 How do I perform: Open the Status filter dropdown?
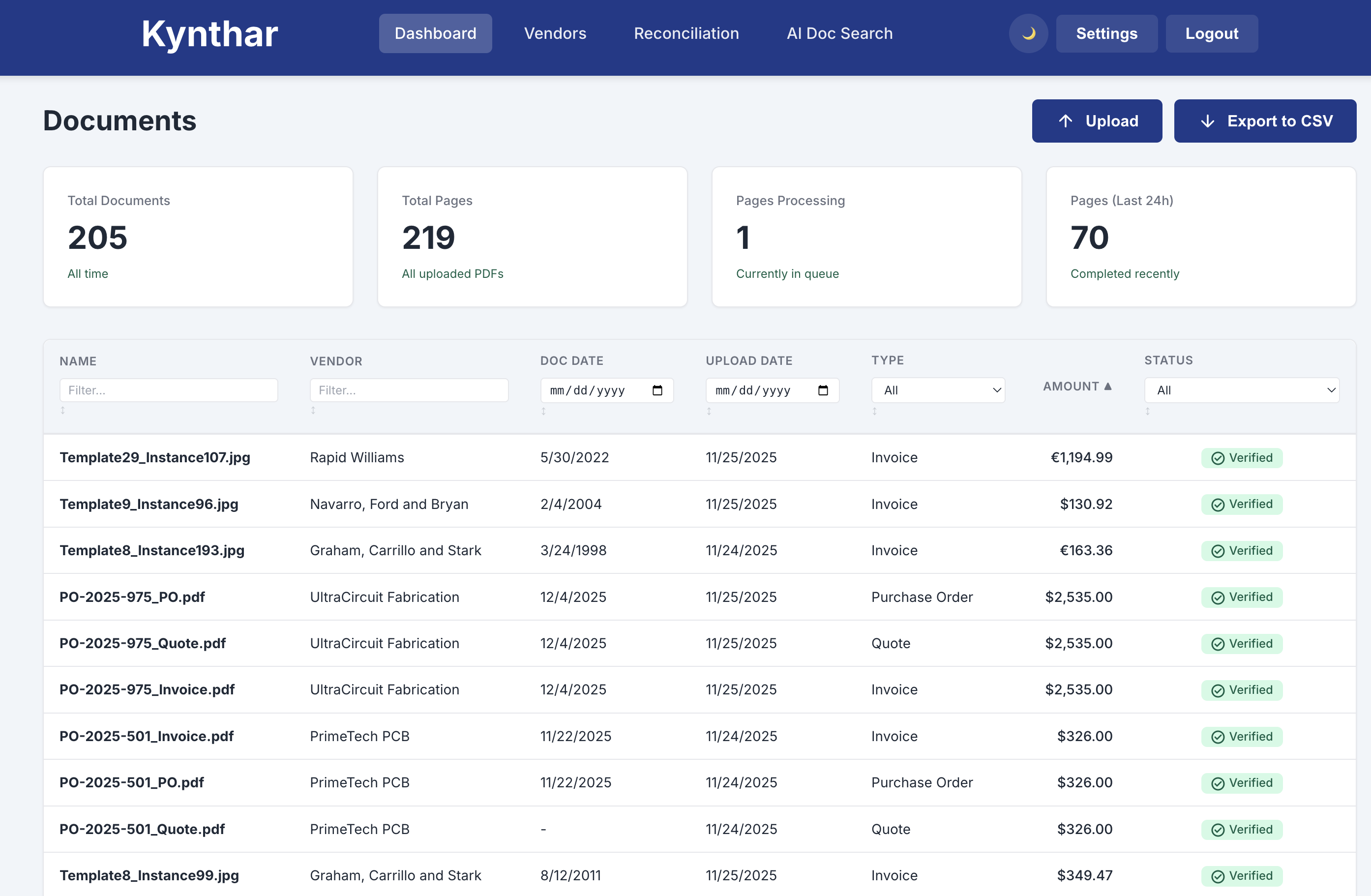point(1241,390)
